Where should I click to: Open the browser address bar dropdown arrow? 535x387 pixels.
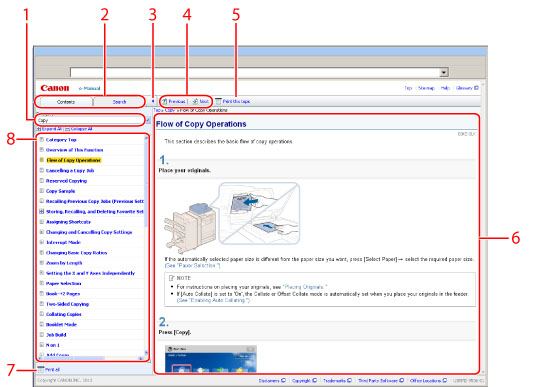pyautogui.click(x=444, y=72)
